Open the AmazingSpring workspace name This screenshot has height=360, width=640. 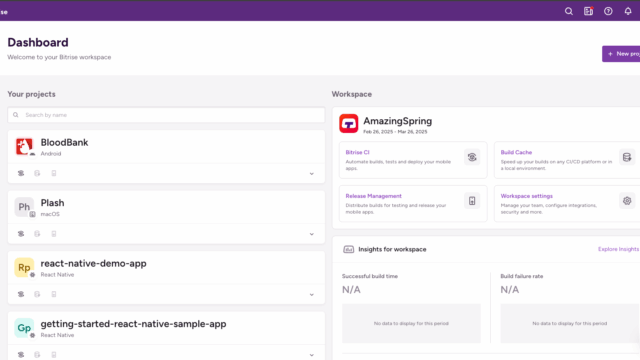398,121
